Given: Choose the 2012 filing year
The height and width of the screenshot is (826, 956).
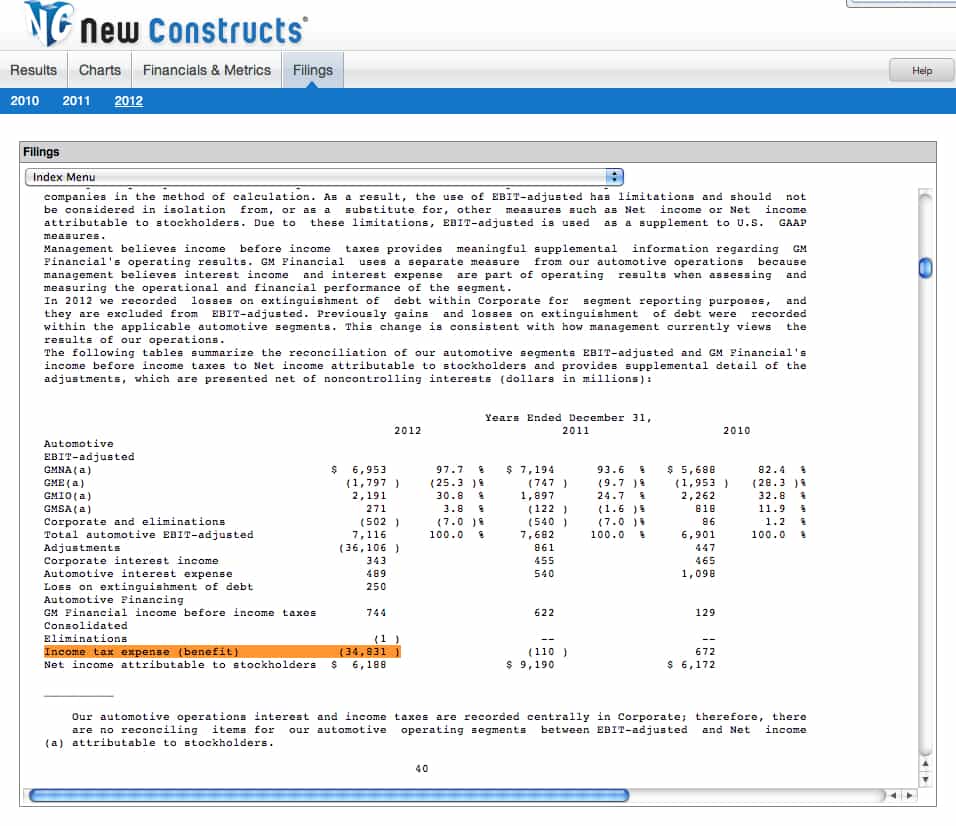Looking at the screenshot, I should [x=129, y=101].
